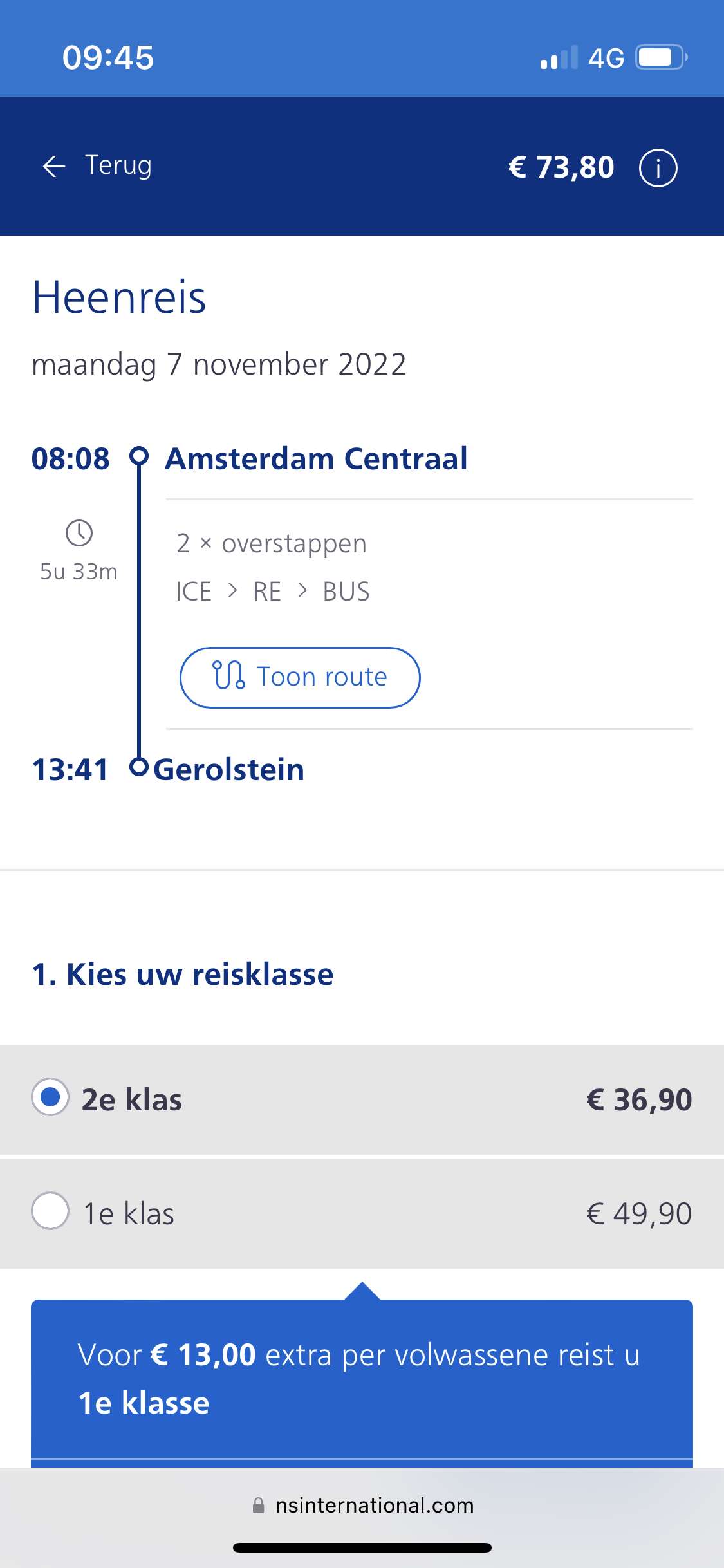Tap the lock icon in address bar
The image size is (724, 1568).
(258, 1506)
